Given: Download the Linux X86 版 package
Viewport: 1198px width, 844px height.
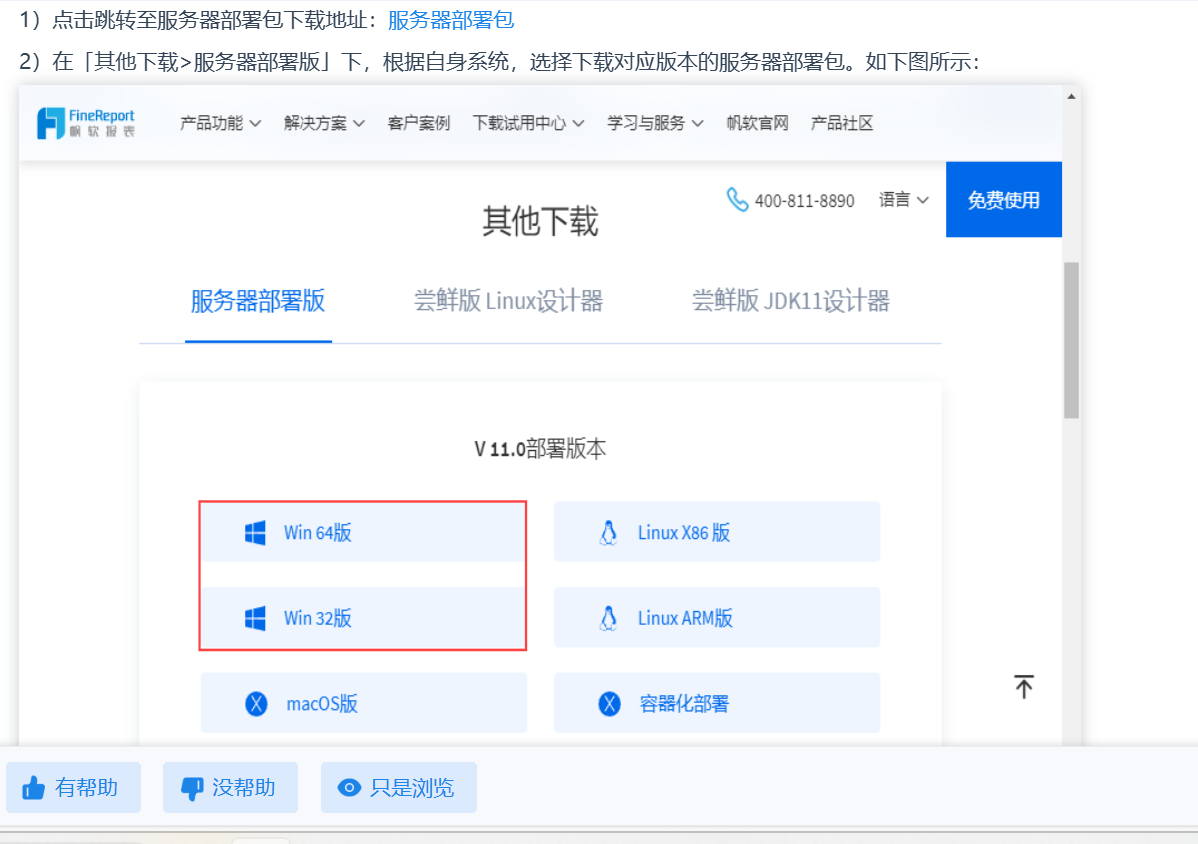Looking at the screenshot, I should (717, 532).
